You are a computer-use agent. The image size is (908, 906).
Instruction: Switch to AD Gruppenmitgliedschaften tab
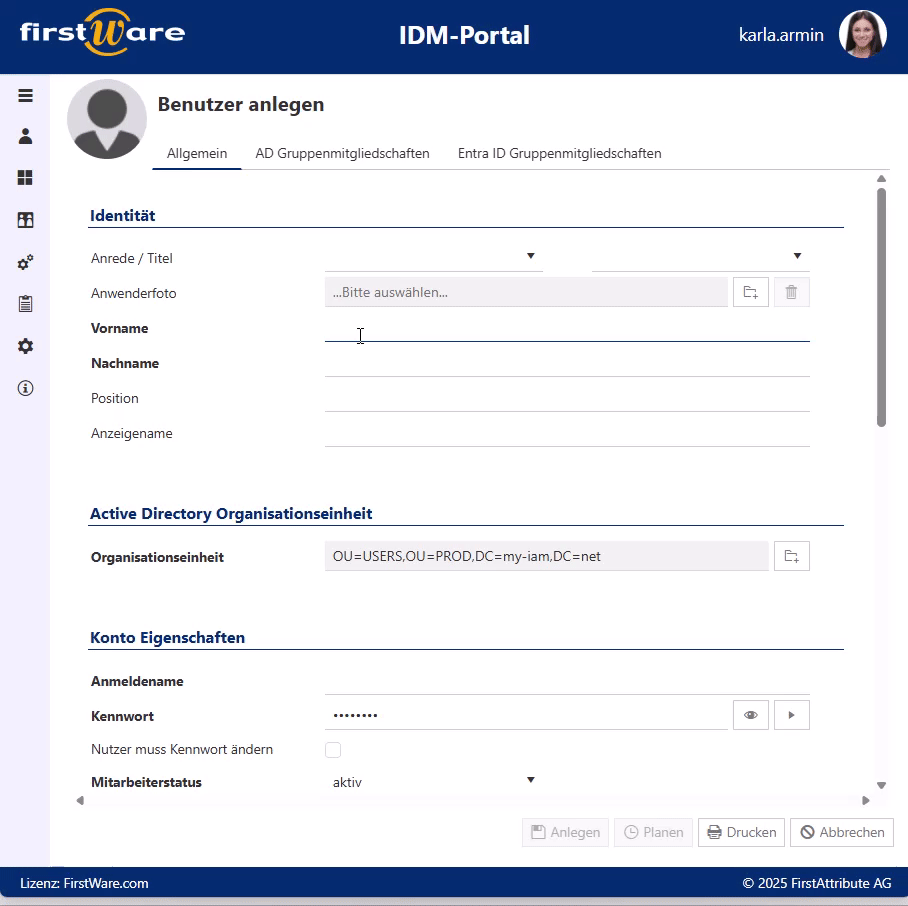pos(342,154)
